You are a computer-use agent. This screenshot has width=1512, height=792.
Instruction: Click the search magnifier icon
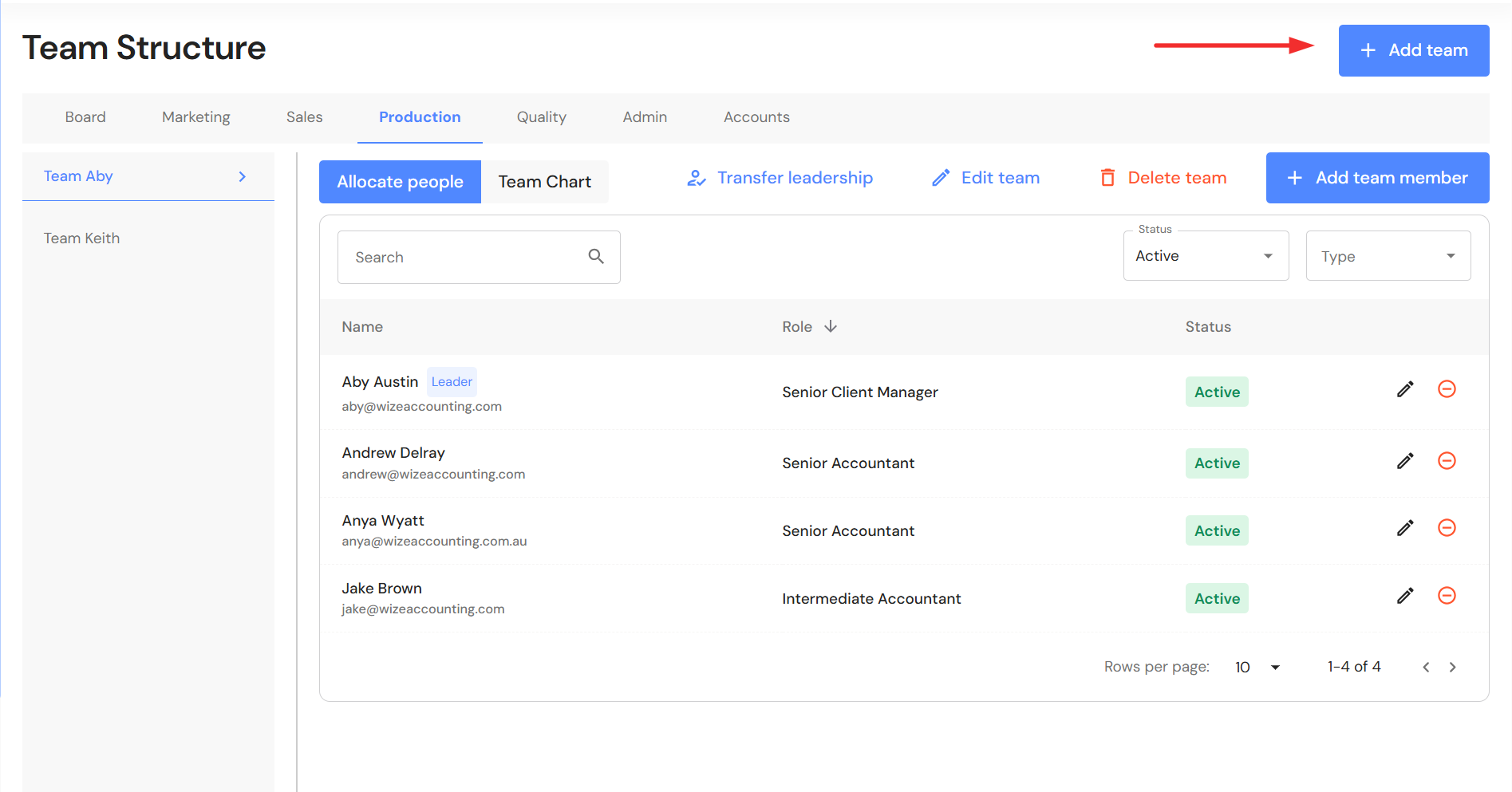pyautogui.click(x=596, y=256)
